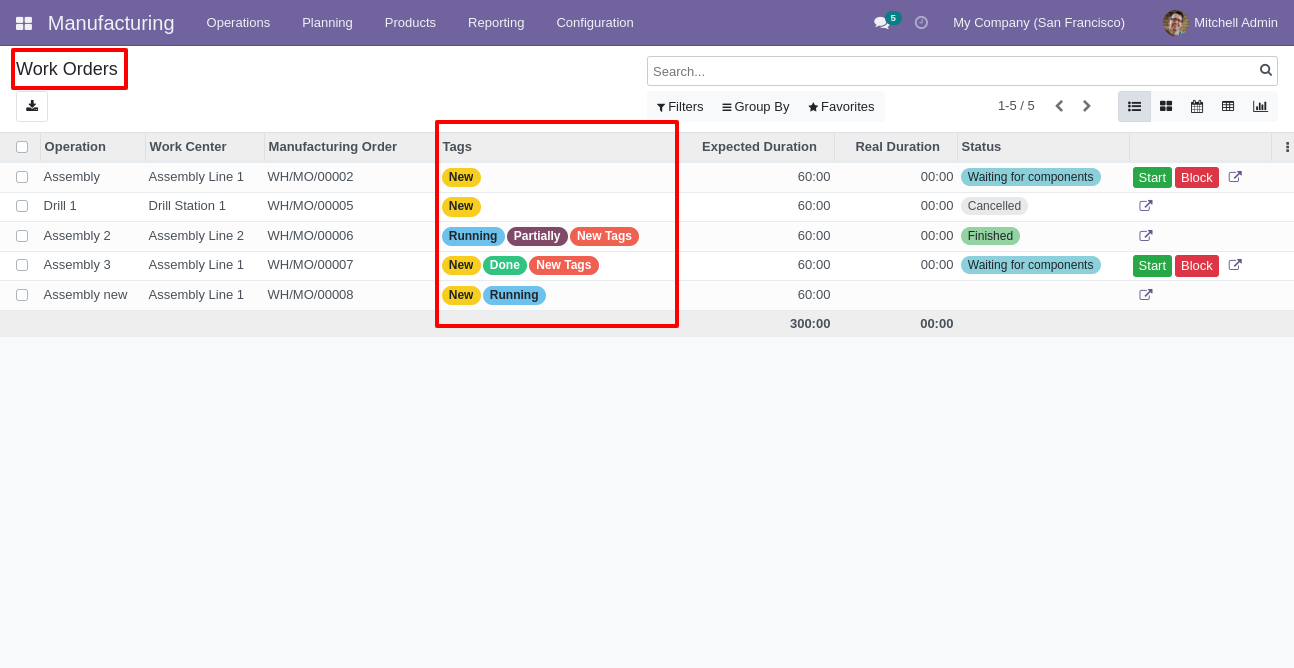Click the export download icon button

(32, 106)
